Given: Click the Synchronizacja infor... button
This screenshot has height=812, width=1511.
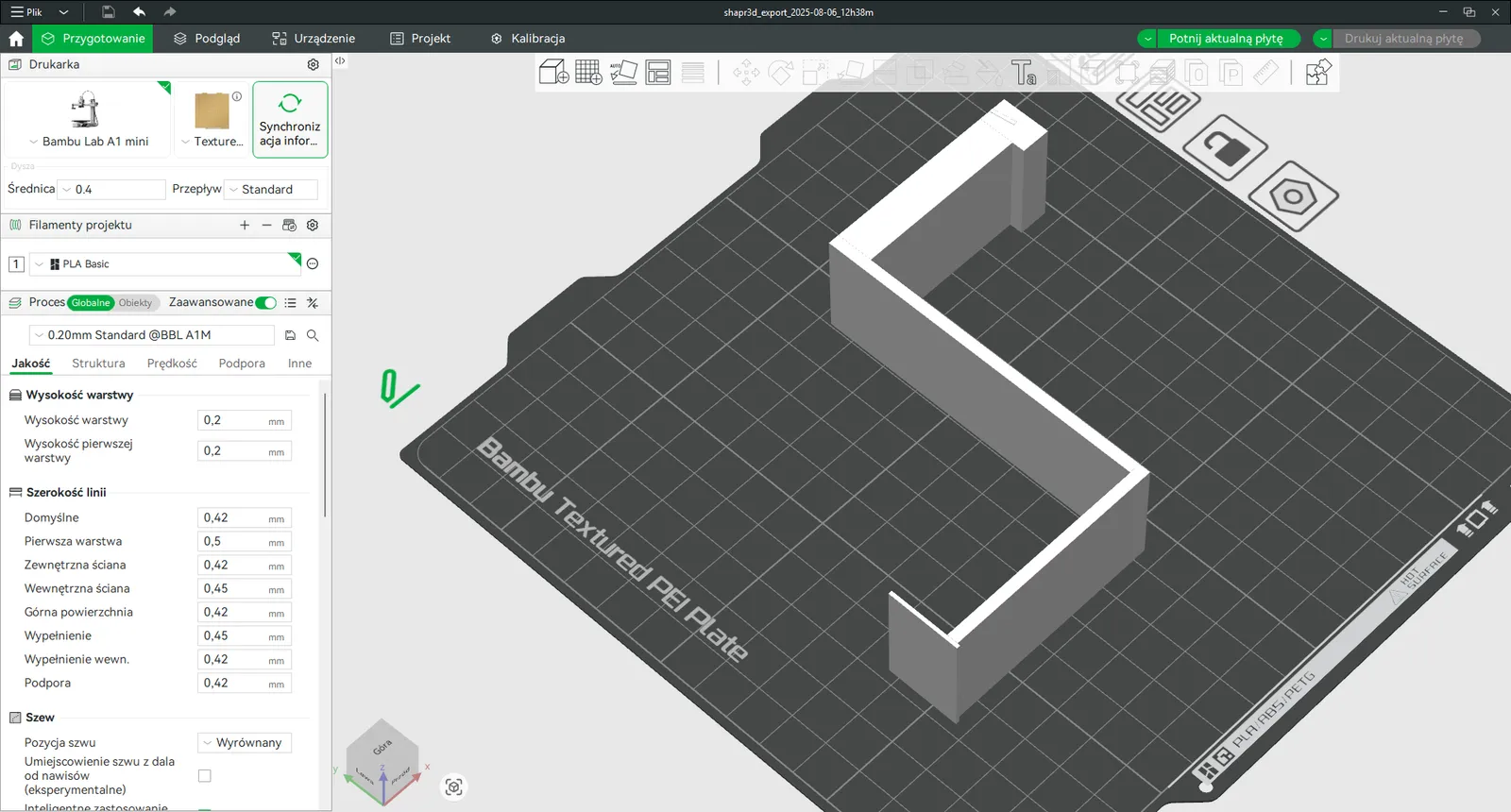Looking at the screenshot, I should click(x=290, y=119).
